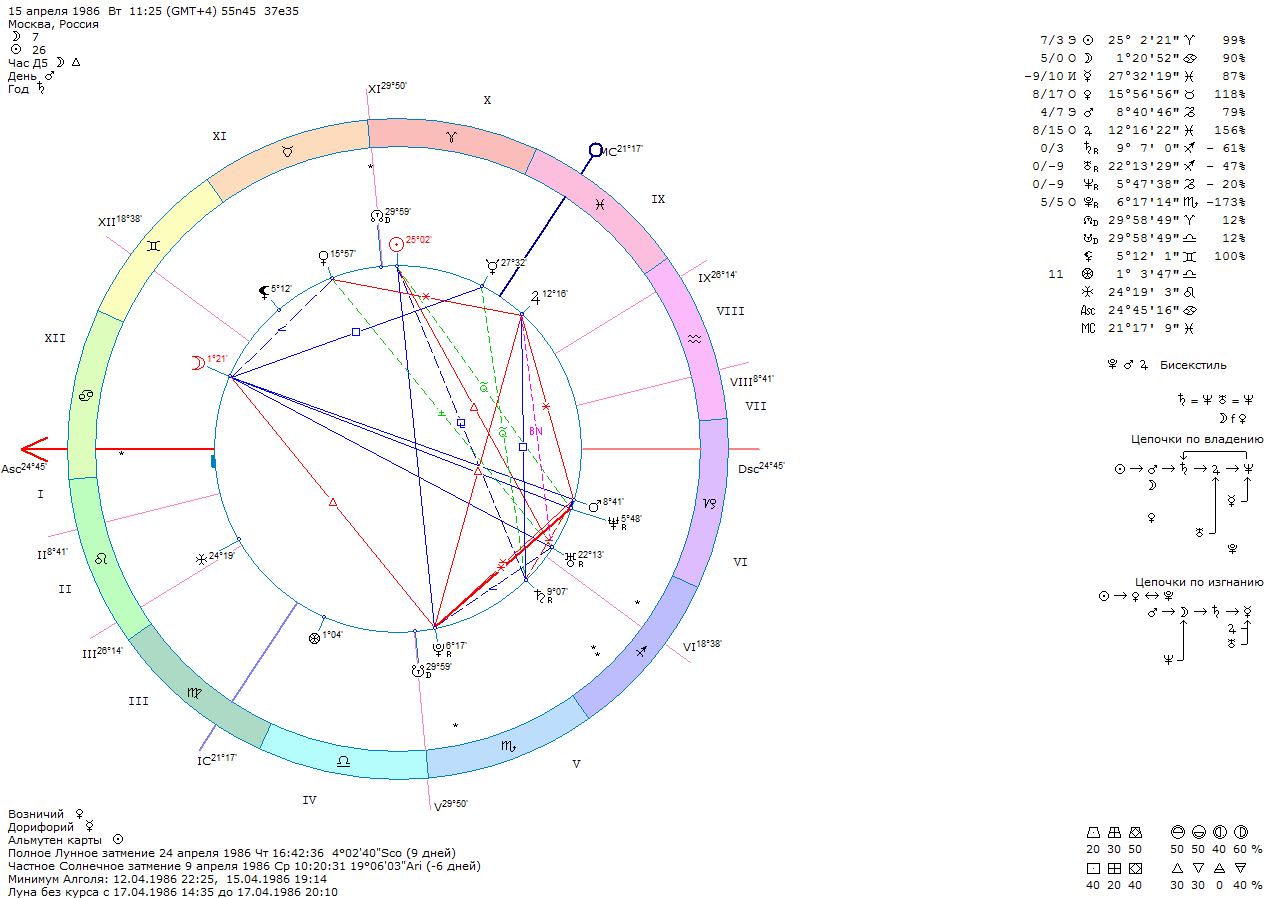Select the right hemisphere circle icon above 60
The height and width of the screenshot is (898, 1280).
[x=1240, y=832]
